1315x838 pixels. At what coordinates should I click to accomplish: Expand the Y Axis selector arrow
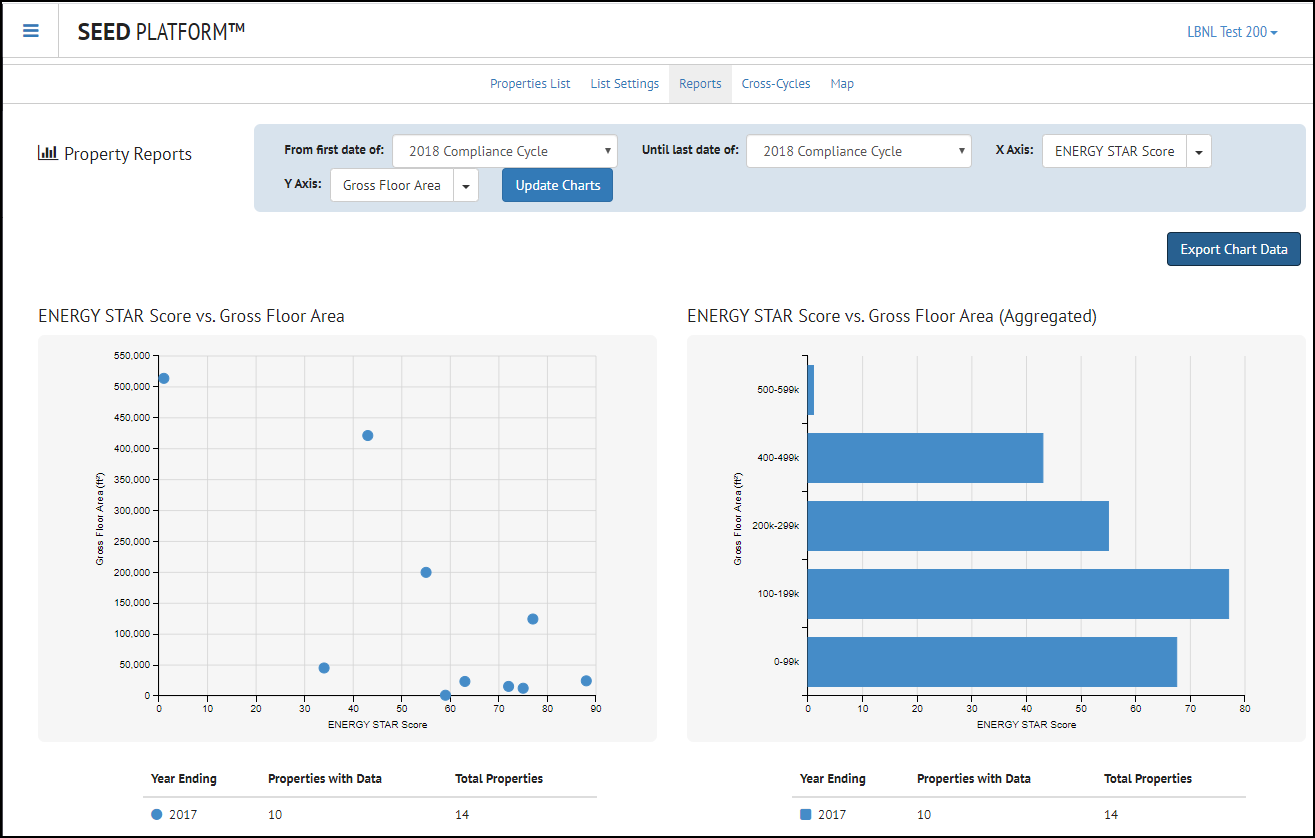tap(466, 185)
